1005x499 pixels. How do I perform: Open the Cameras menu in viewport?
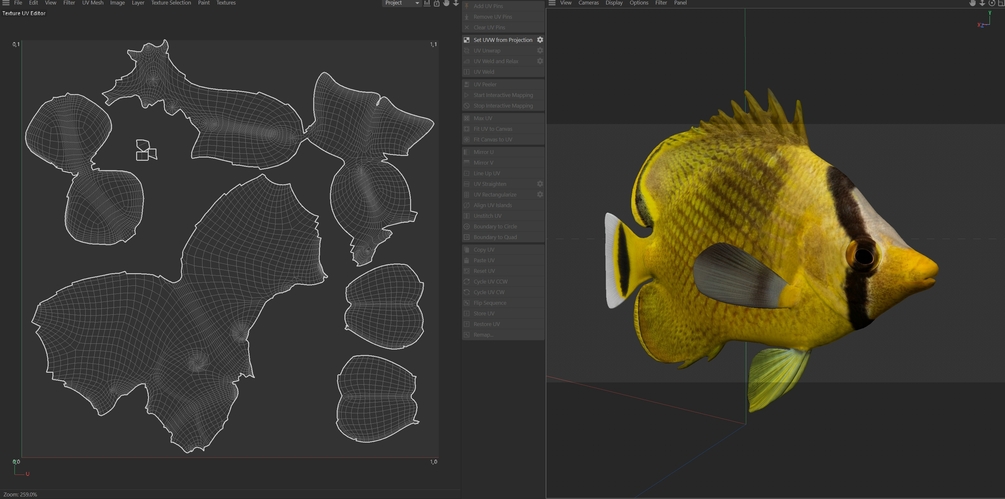pos(588,3)
